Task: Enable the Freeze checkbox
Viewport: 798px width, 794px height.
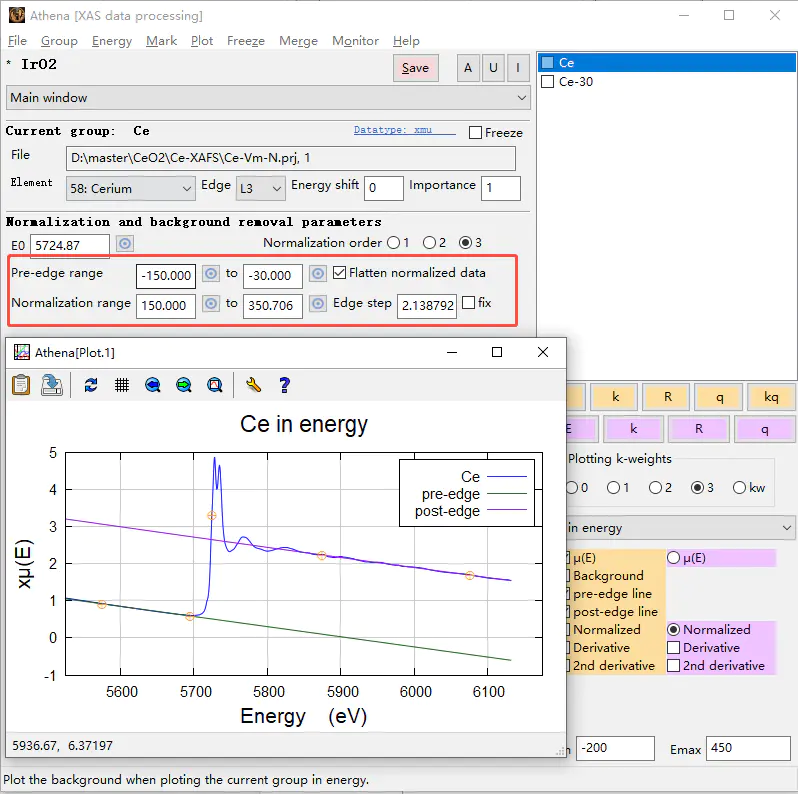Action: coord(476,133)
